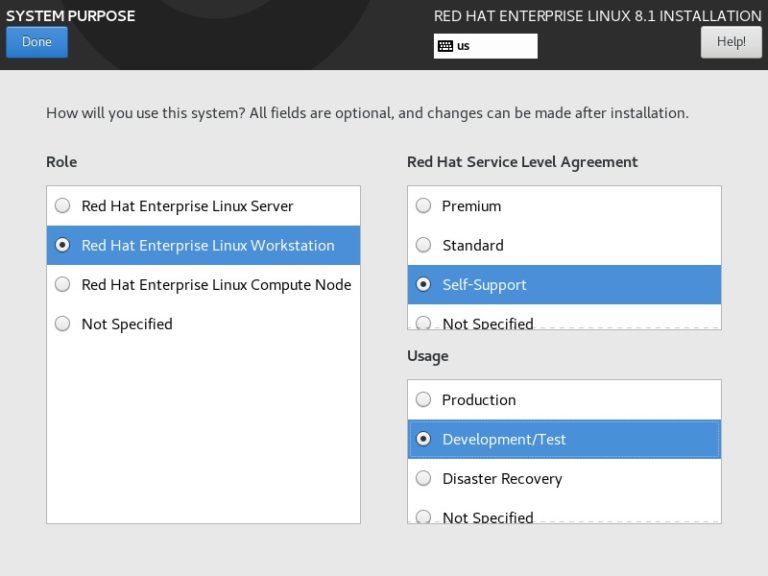This screenshot has height=576, width=768.
Task: Click the keyboard layout icon
Action: click(x=446, y=46)
